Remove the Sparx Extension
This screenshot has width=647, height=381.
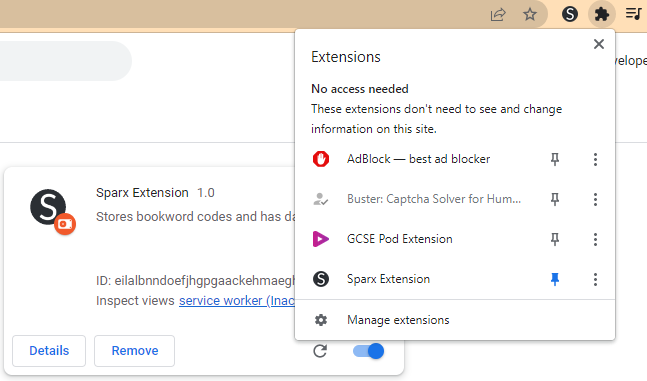[x=135, y=351]
